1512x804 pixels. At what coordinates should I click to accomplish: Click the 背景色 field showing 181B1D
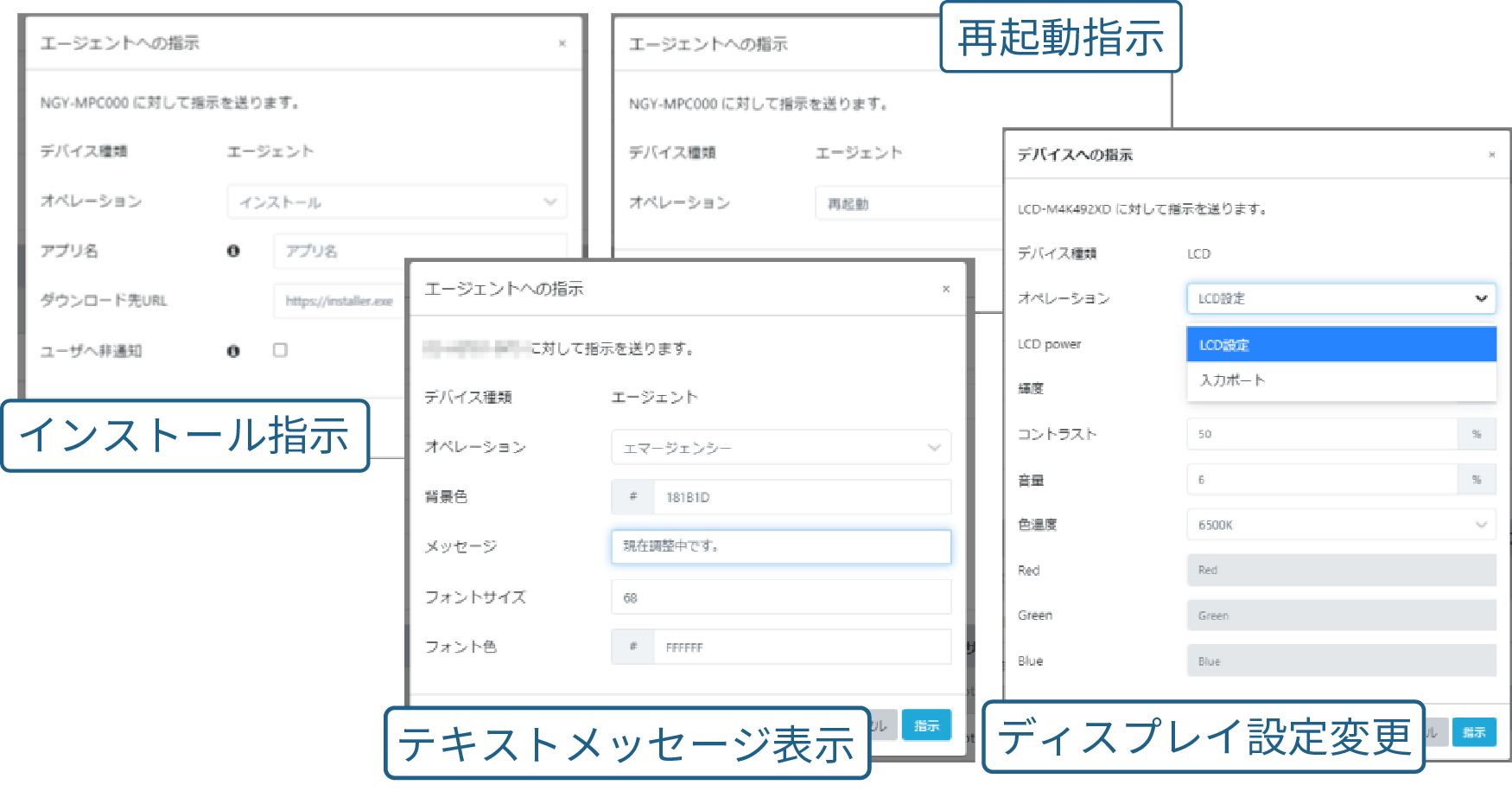coord(802,497)
